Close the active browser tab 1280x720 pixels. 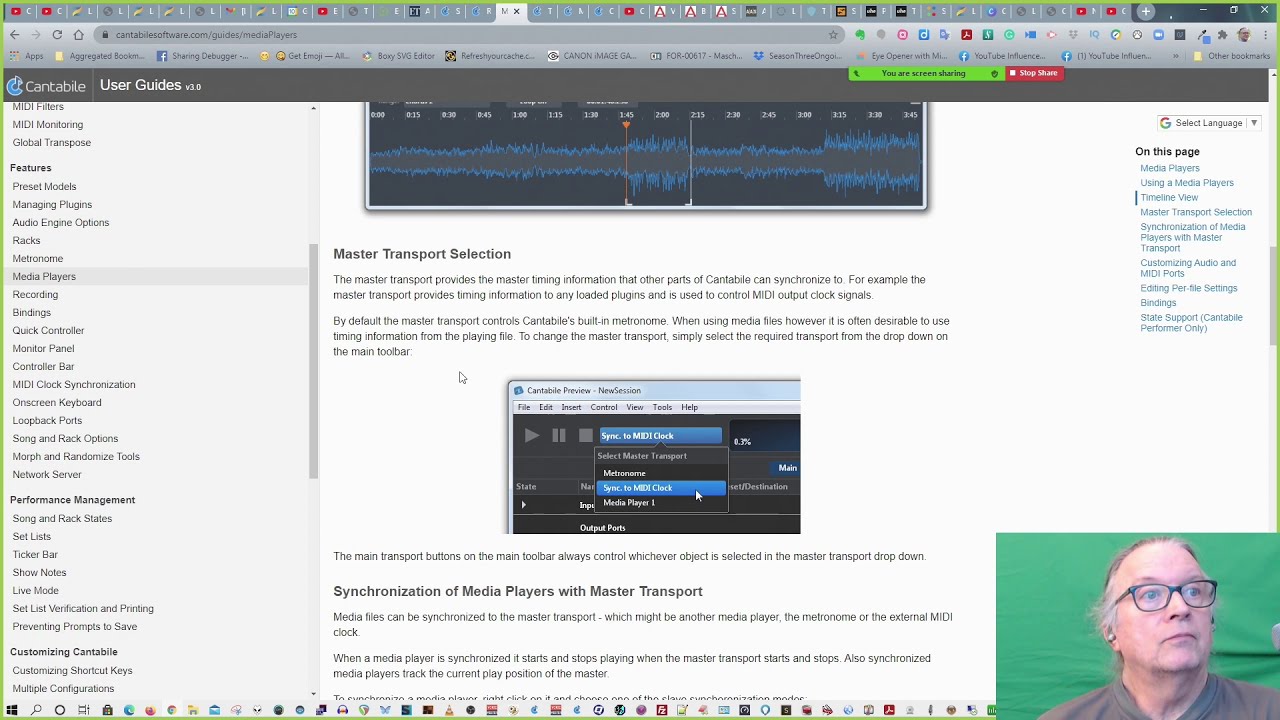517,11
